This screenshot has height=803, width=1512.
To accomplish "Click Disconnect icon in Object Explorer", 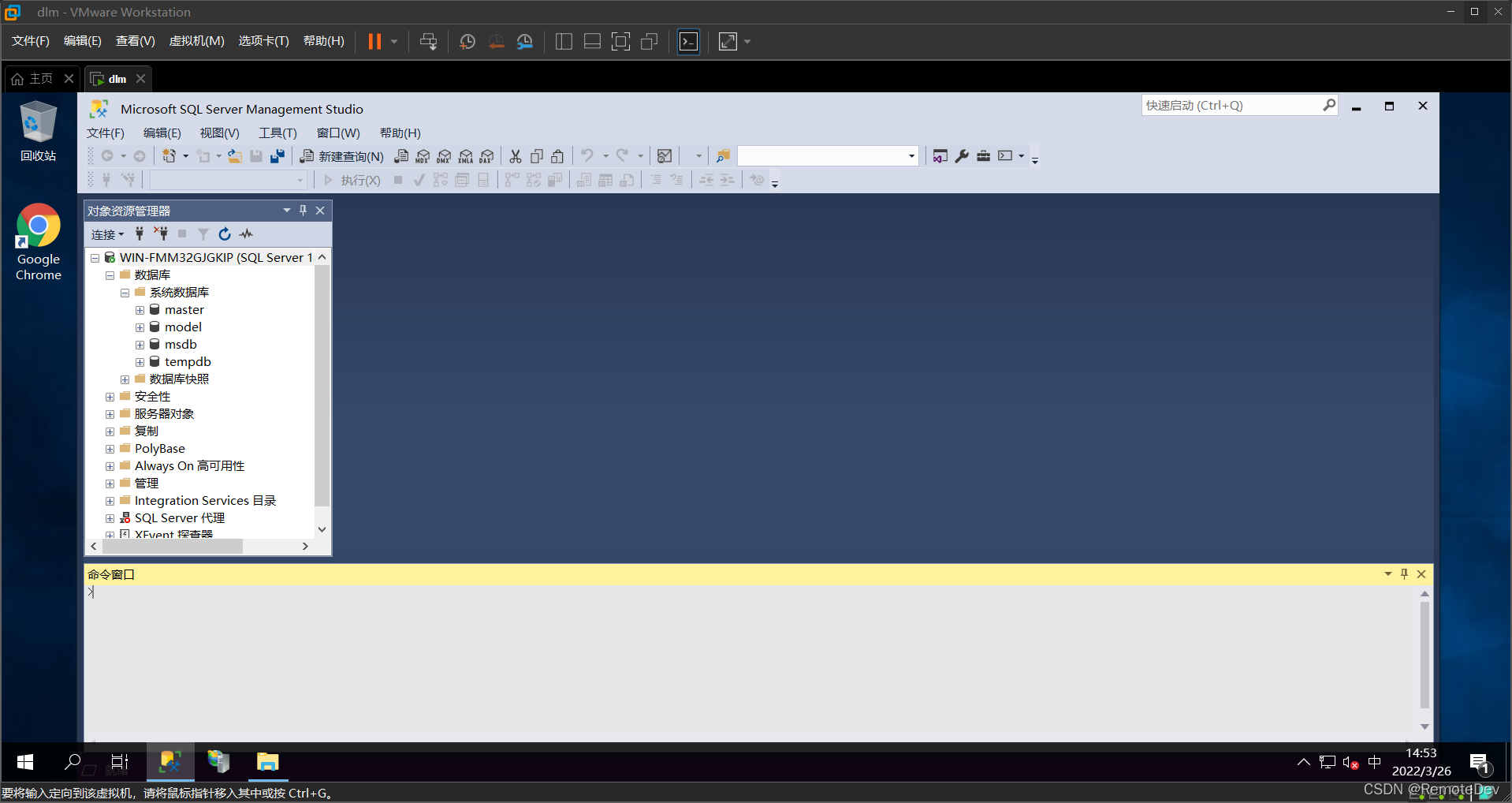I will [161, 233].
